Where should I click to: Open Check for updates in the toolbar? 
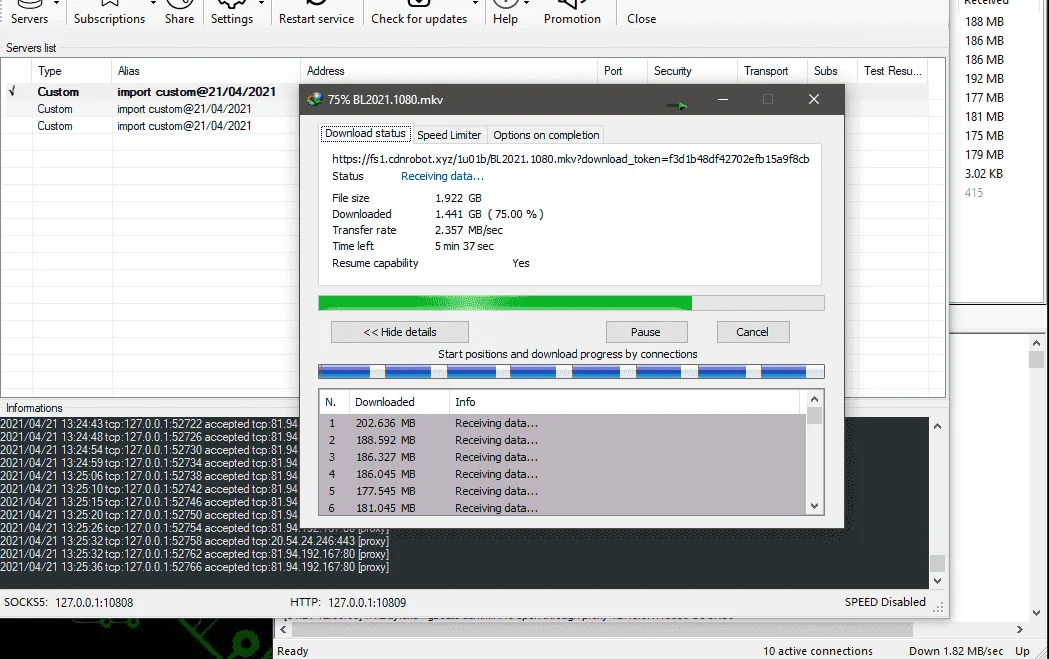pyautogui.click(x=419, y=12)
